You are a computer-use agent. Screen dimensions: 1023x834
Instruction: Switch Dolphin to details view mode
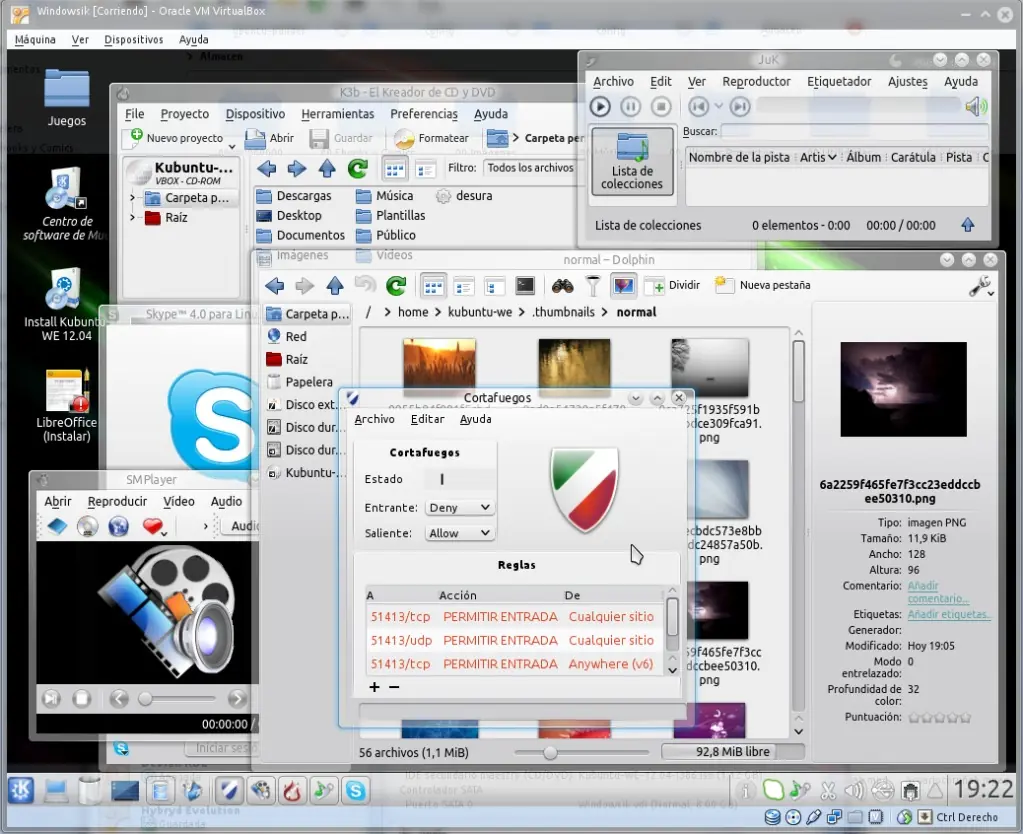pos(464,286)
